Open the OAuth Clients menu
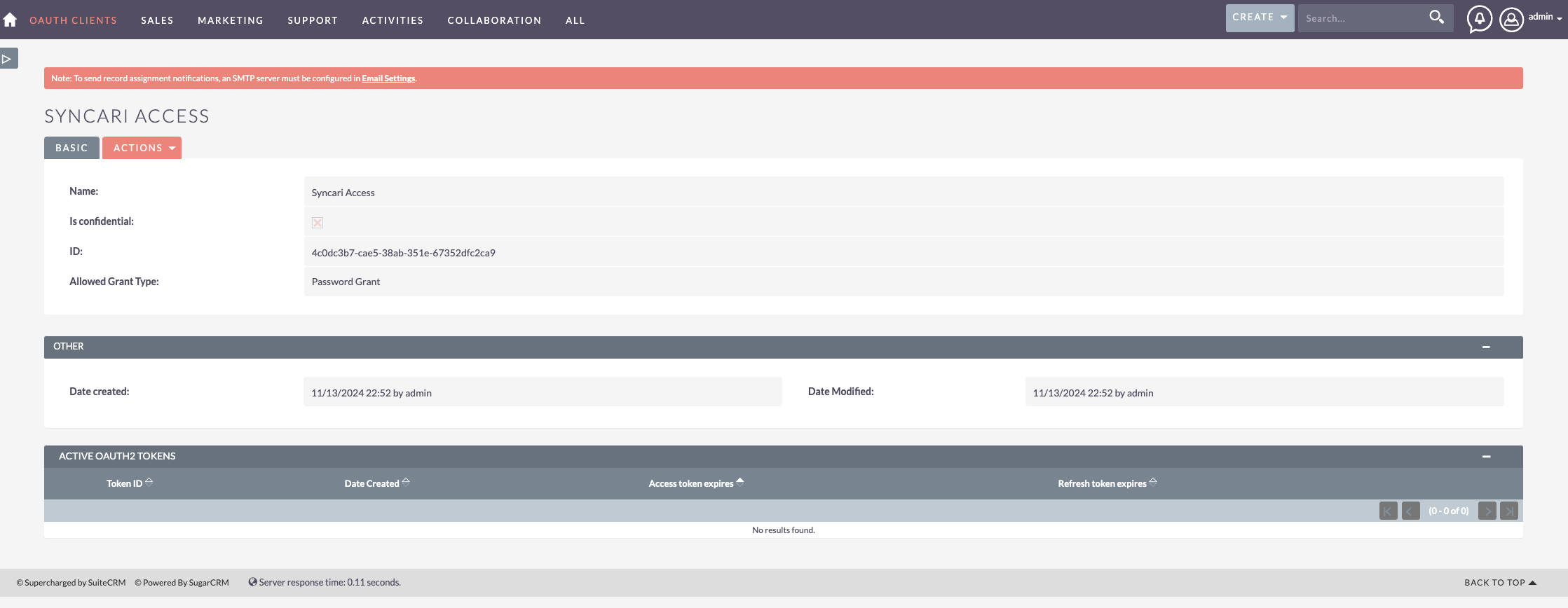Viewport: 1568px width, 608px height. tap(74, 20)
